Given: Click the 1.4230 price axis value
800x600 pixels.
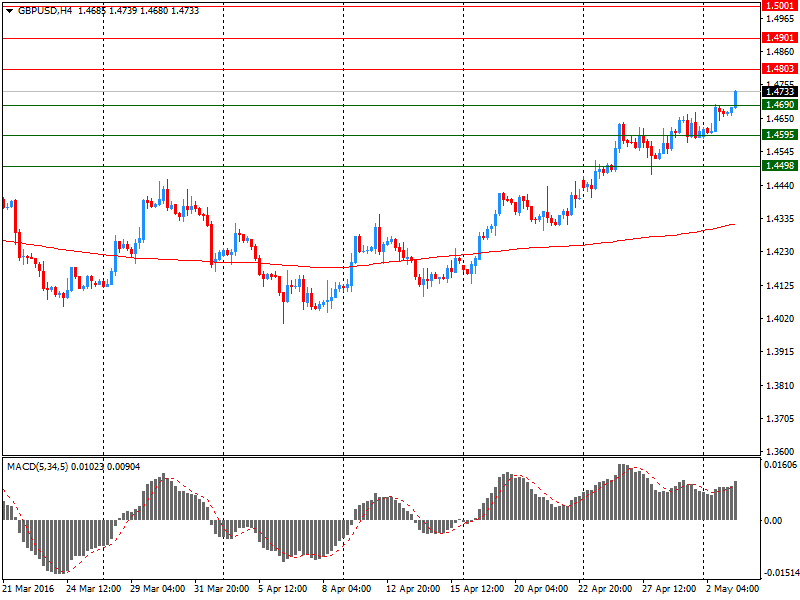Looking at the screenshot, I should tap(780, 252).
